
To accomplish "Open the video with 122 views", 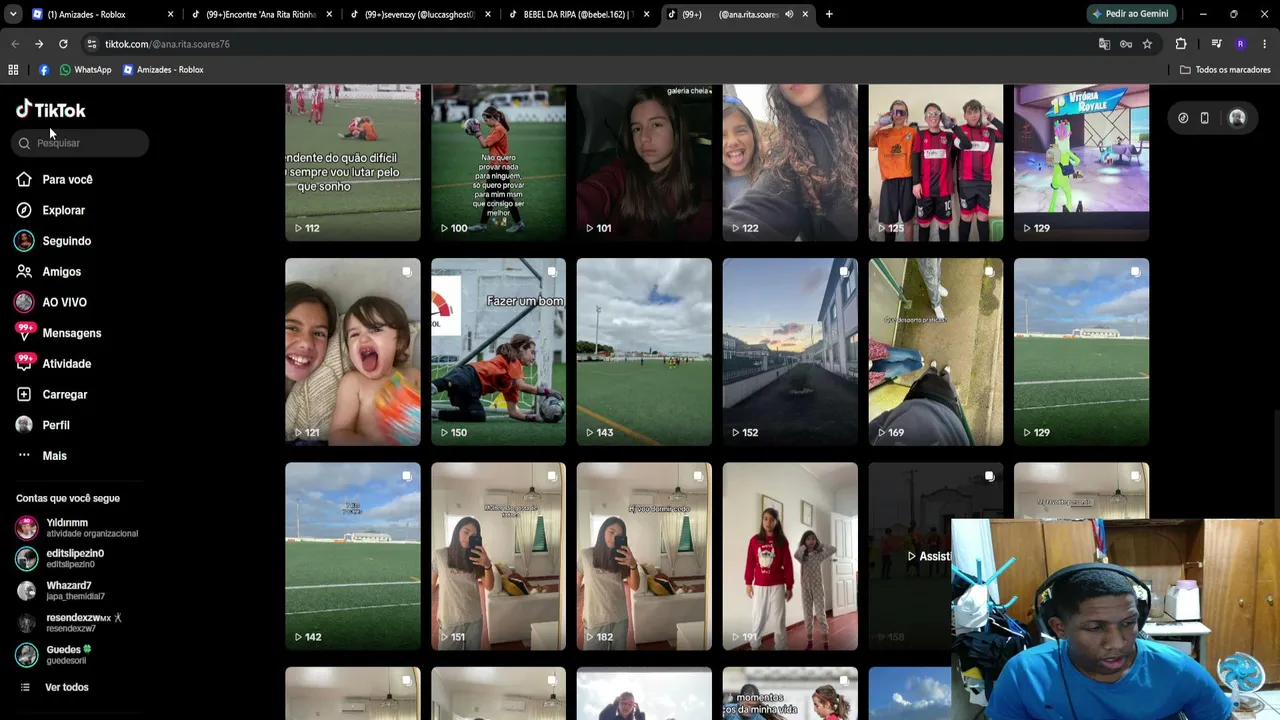I will pos(790,162).
